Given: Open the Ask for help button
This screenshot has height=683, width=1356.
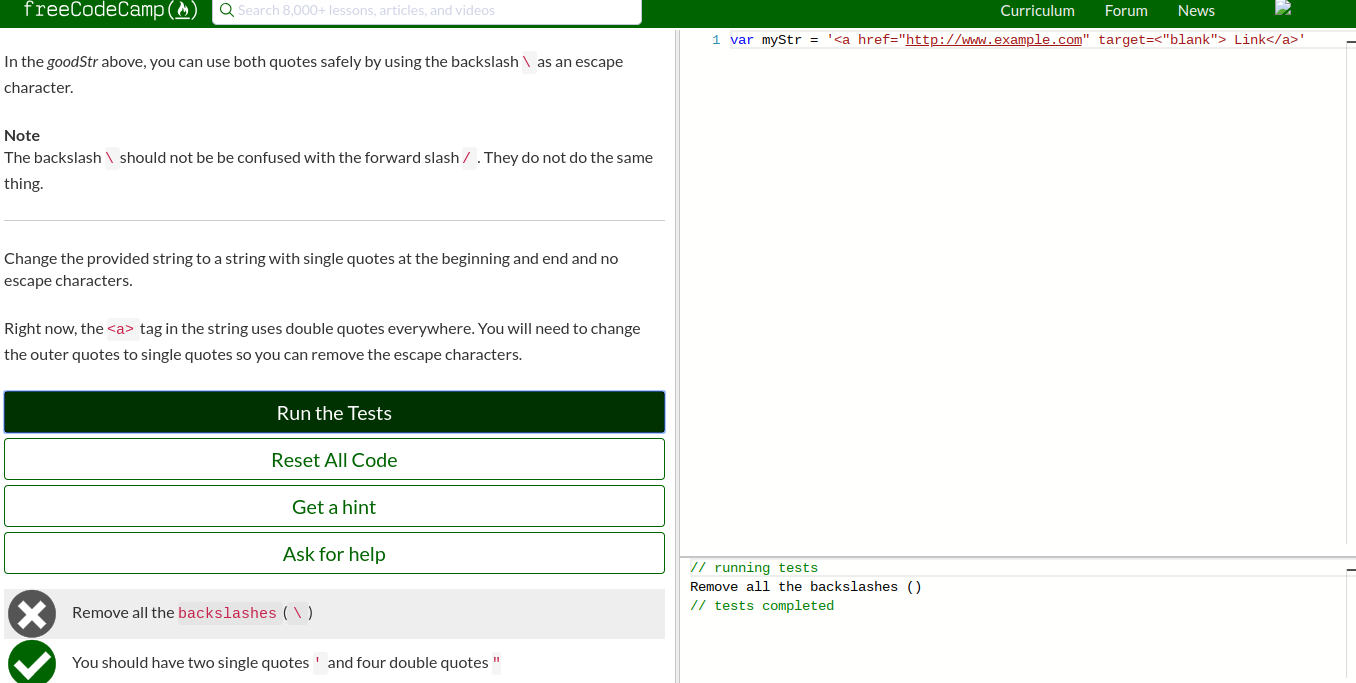Looking at the screenshot, I should (x=334, y=553).
